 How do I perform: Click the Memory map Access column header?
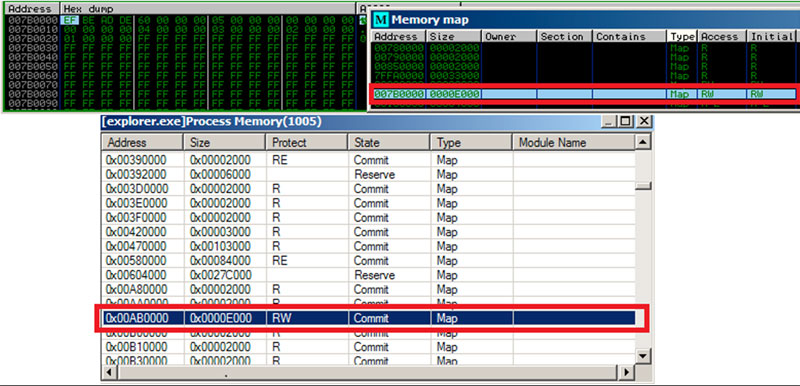coord(722,37)
